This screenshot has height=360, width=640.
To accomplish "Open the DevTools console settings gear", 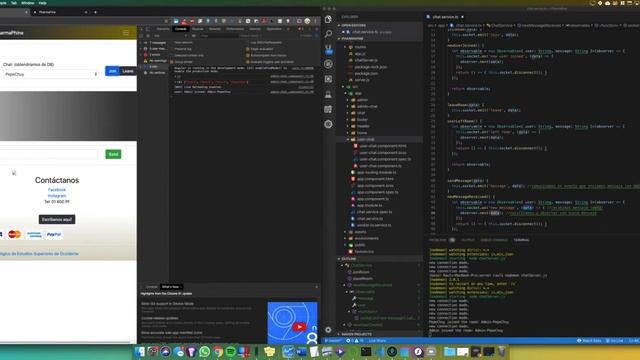I will click(316, 36).
